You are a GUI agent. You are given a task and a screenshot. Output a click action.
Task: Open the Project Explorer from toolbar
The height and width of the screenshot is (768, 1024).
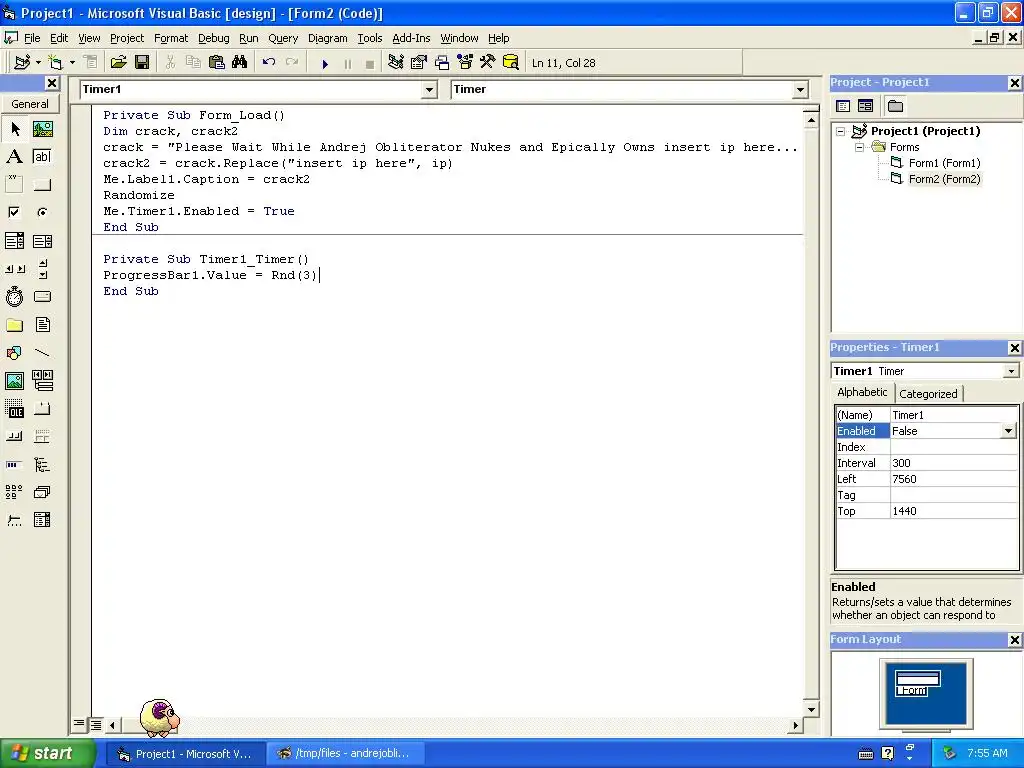[396, 63]
